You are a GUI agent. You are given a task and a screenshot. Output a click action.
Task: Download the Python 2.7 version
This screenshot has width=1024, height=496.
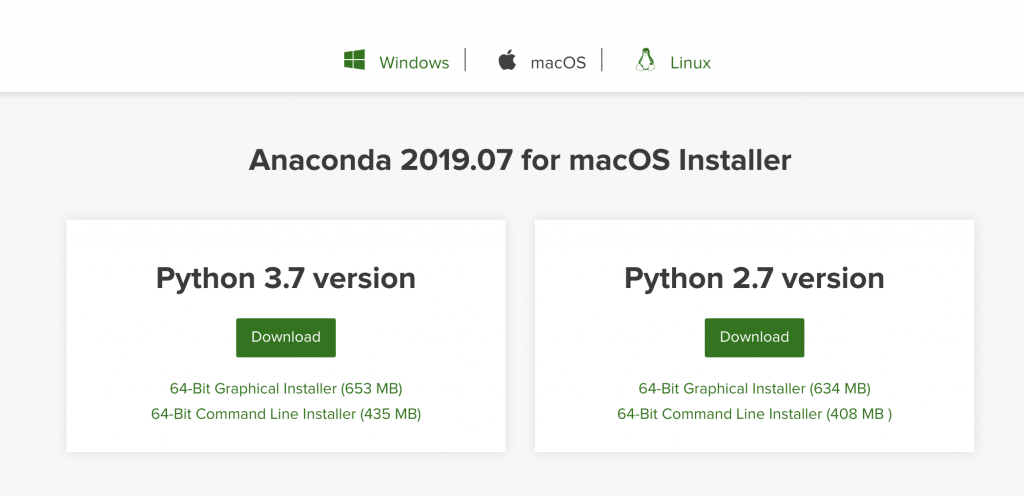(754, 337)
